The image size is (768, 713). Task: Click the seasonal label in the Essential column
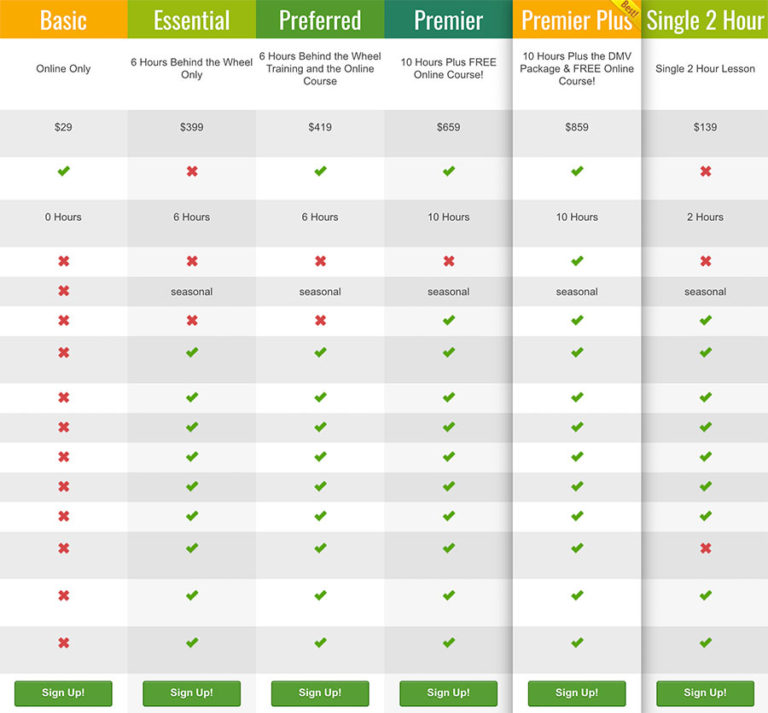(x=192, y=292)
